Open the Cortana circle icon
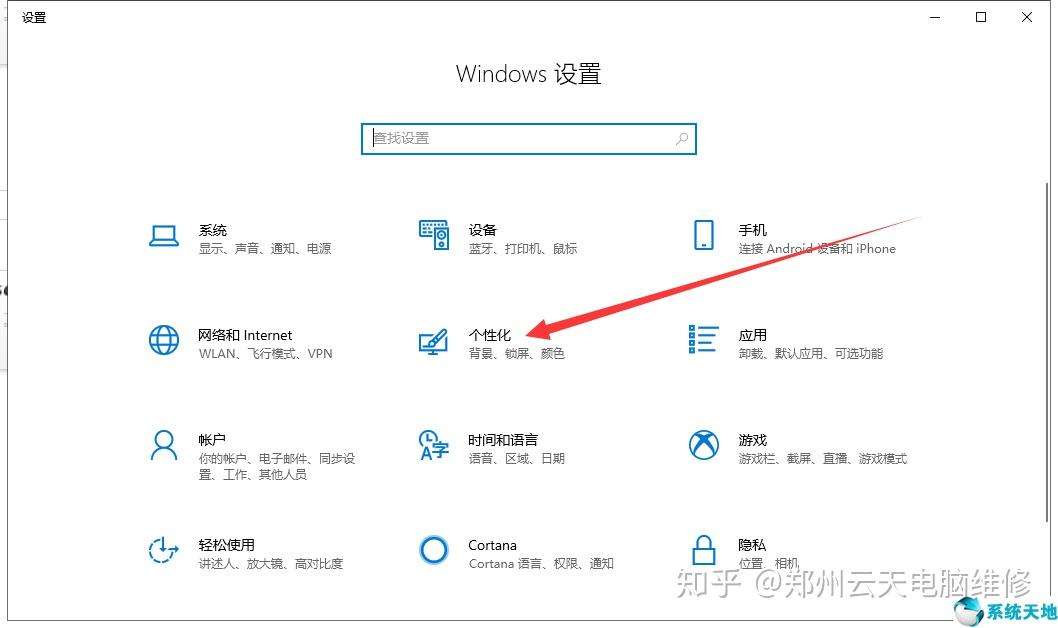 point(434,550)
